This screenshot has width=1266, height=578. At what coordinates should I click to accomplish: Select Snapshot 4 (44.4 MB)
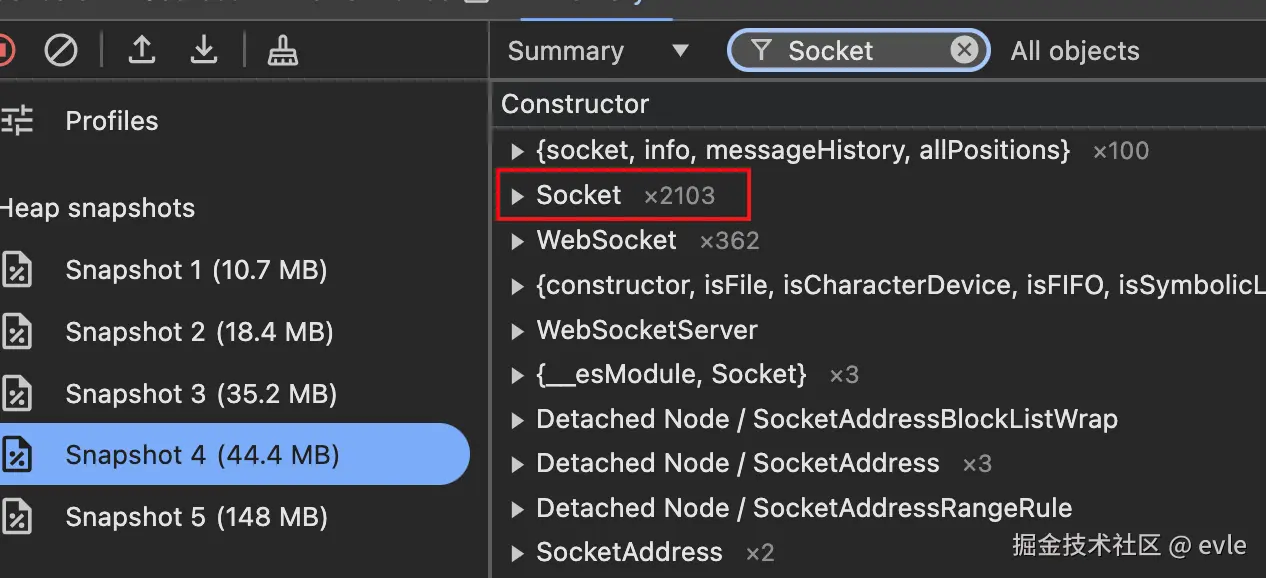[x=202, y=456]
